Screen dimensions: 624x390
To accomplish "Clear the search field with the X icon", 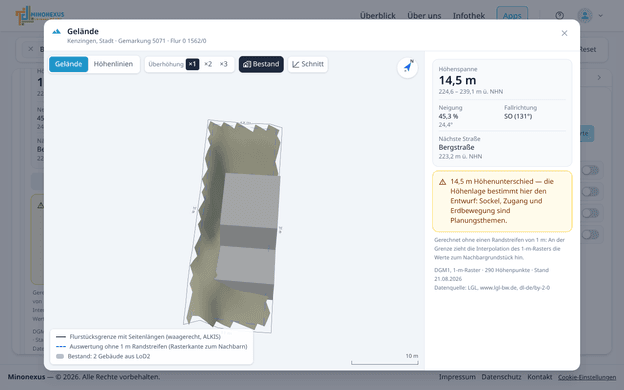I will pos(31,49).
